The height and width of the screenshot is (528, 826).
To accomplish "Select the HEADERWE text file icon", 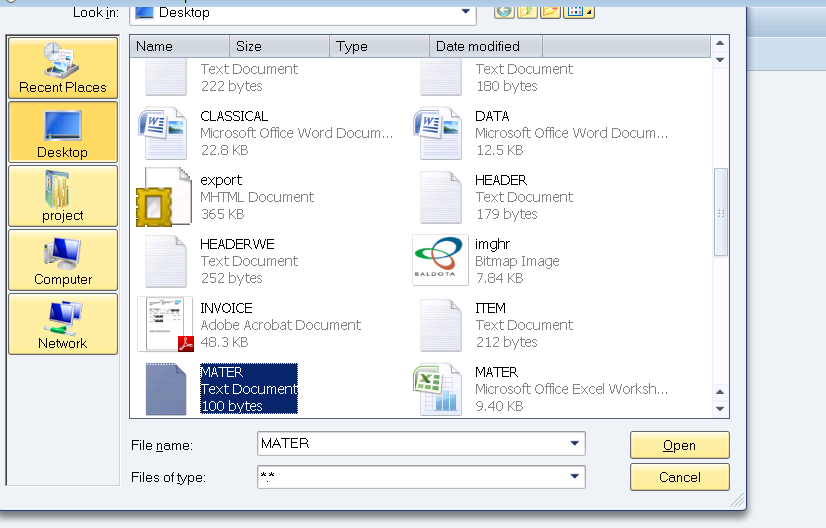I will tap(165, 261).
